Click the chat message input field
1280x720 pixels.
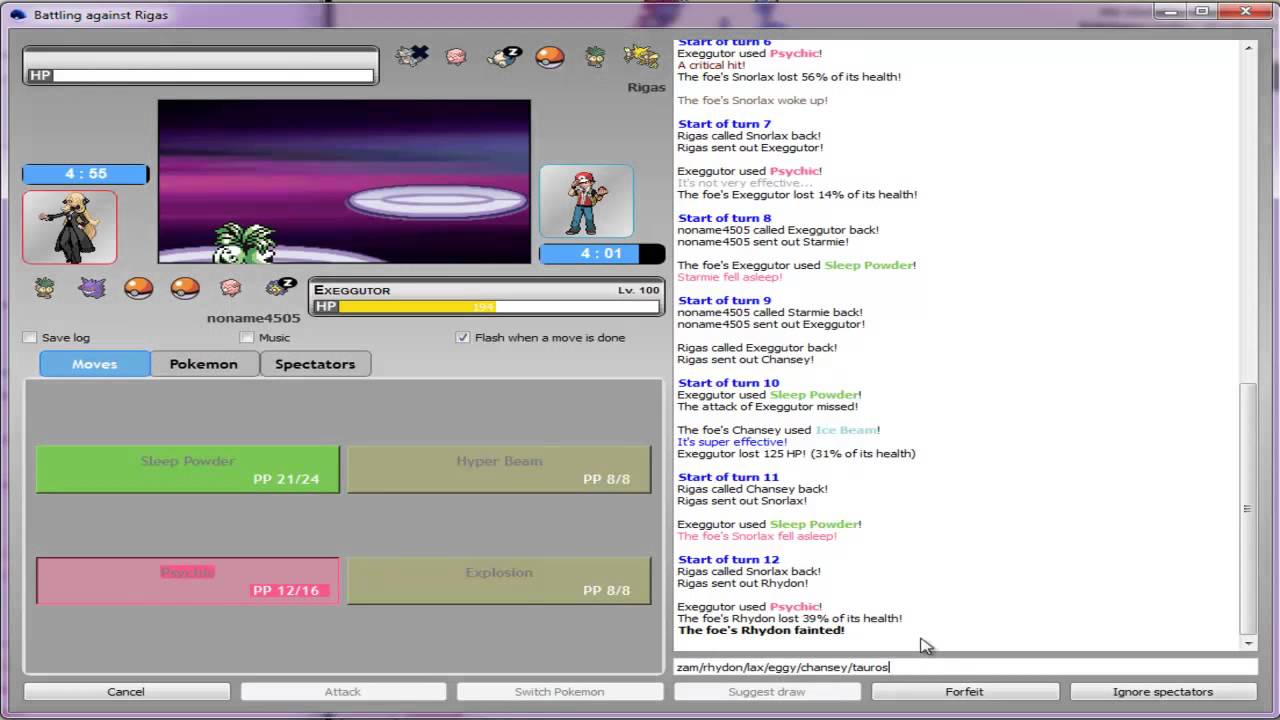tap(965, 667)
